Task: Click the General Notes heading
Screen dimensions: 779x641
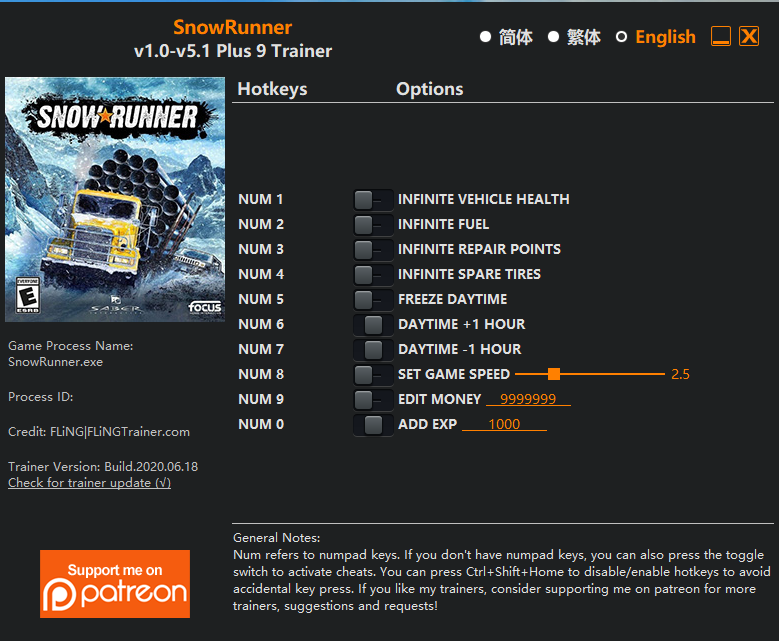Action: (277, 538)
